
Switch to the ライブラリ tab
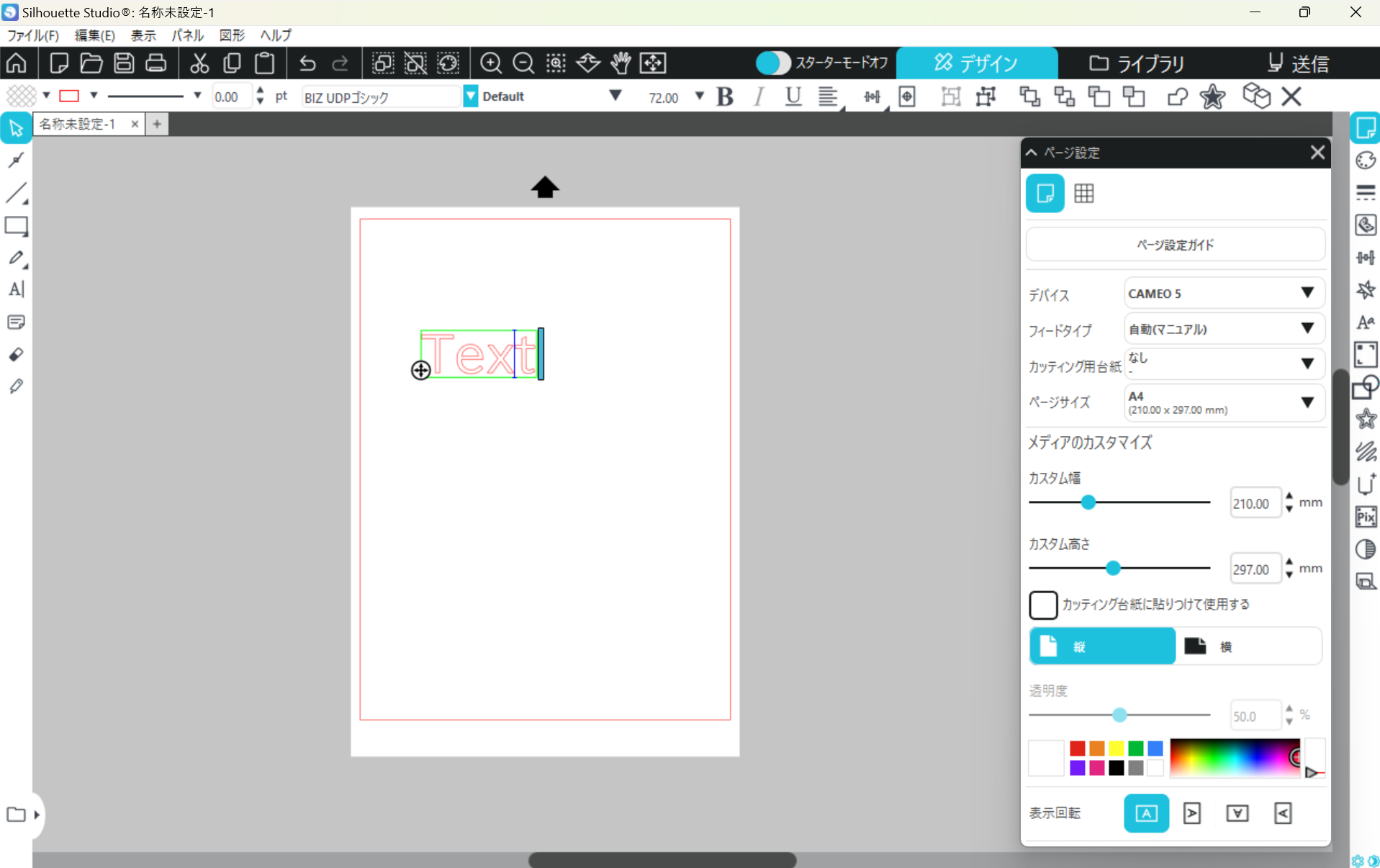coord(1137,63)
